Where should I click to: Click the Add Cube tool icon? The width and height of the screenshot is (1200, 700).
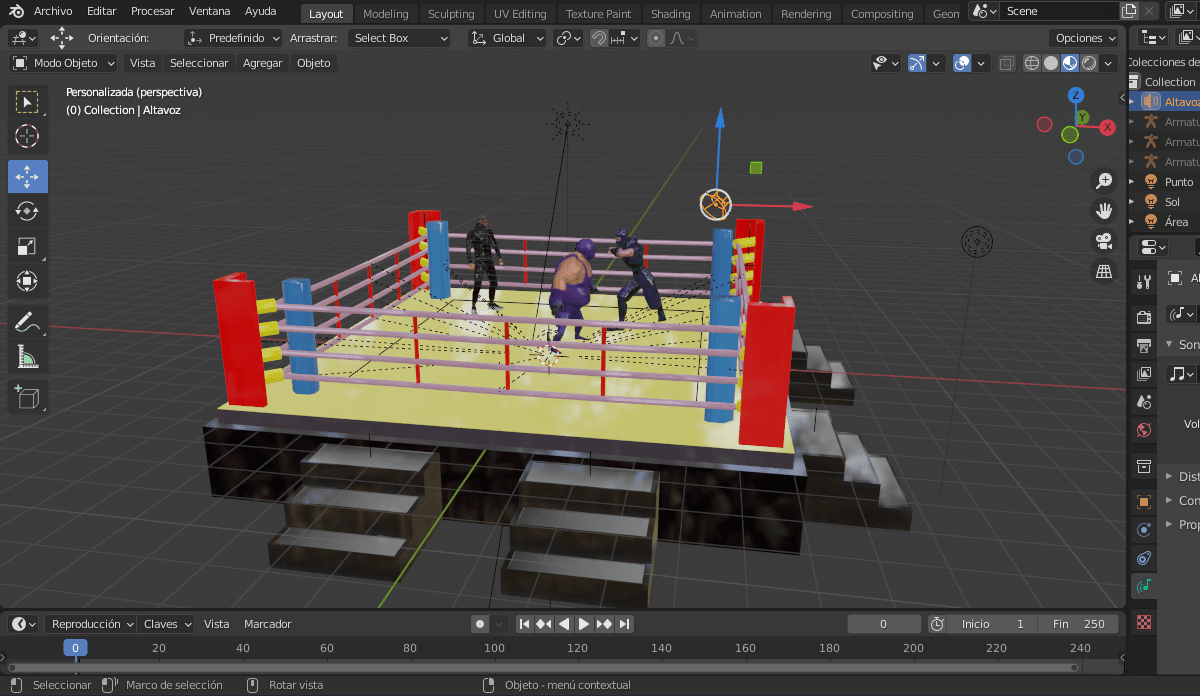(x=27, y=396)
